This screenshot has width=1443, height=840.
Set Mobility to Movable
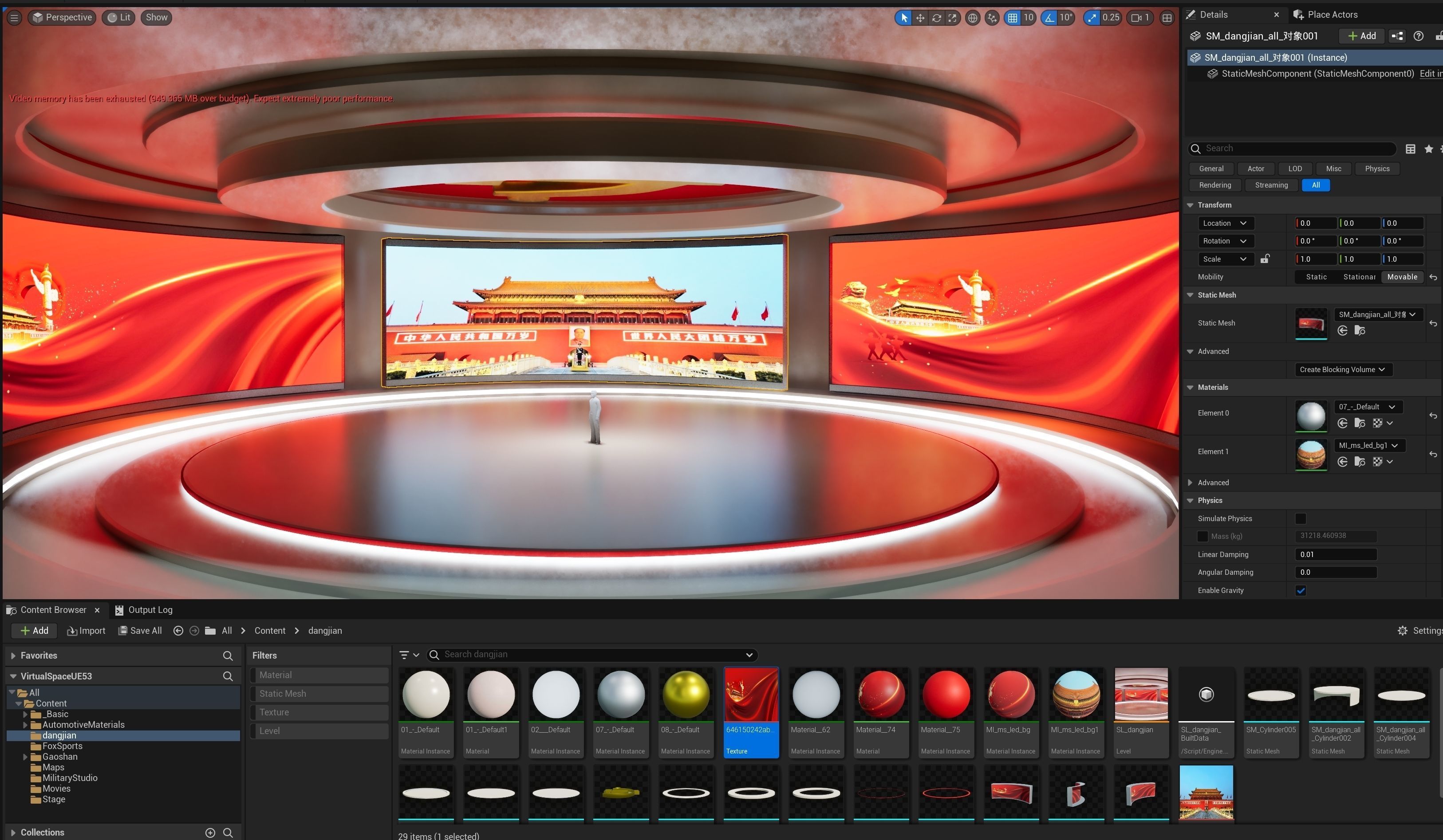pyautogui.click(x=1402, y=277)
